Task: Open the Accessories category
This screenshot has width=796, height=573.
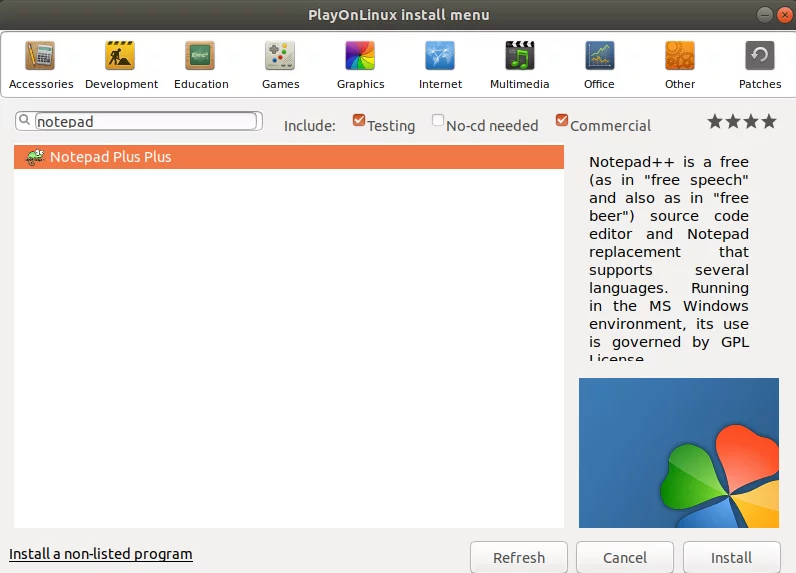Action: pos(41,64)
